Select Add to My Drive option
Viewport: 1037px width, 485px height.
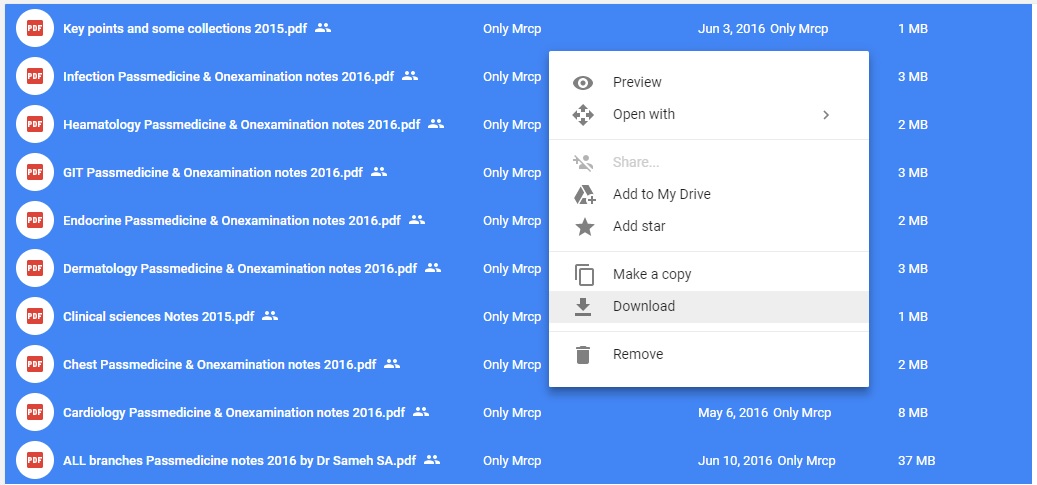(709, 195)
